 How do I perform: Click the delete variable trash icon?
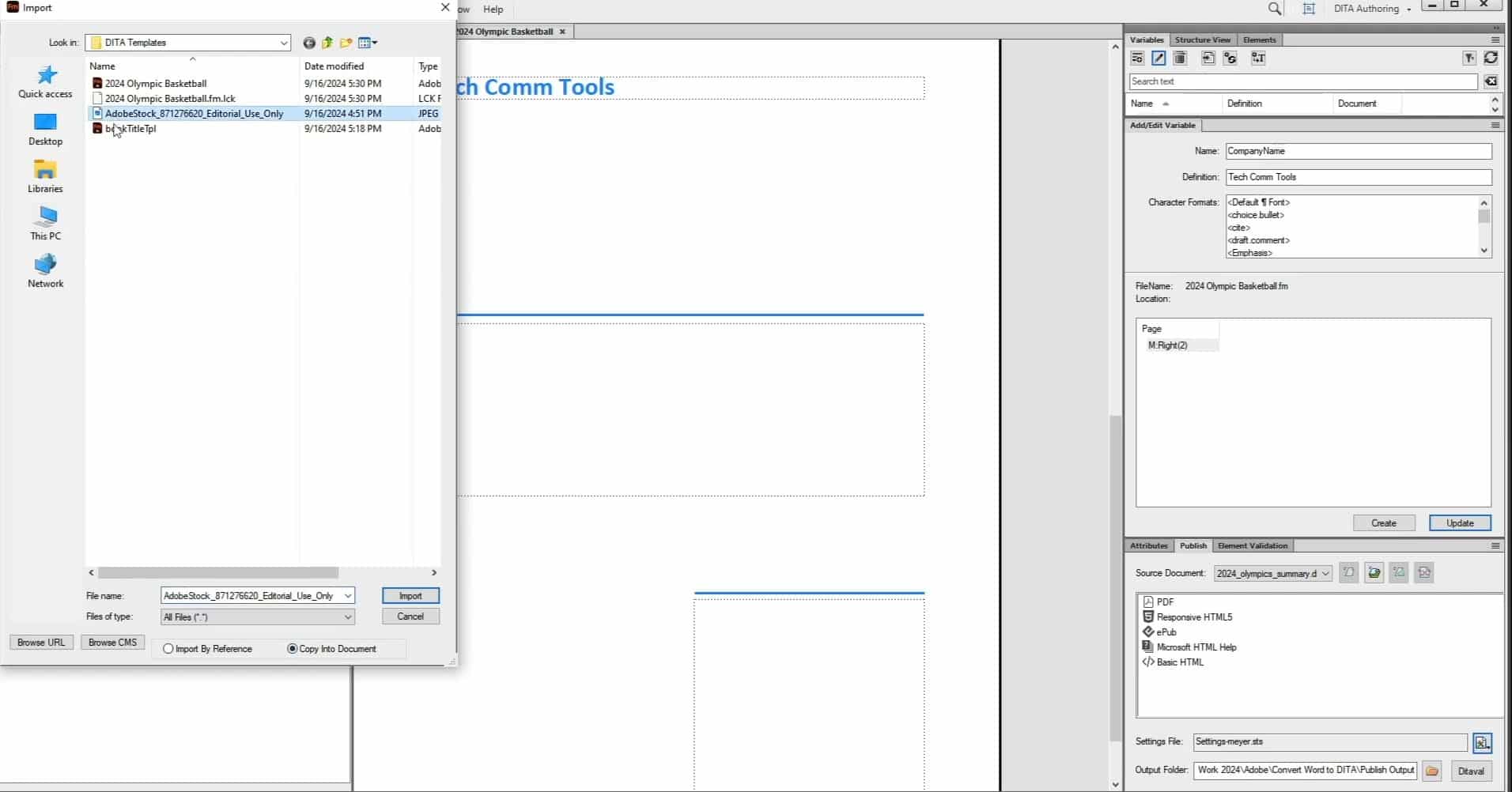pos(1180,58)
